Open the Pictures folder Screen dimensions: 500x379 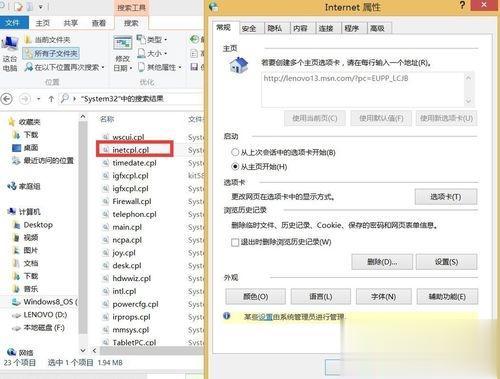coord(26,250)
